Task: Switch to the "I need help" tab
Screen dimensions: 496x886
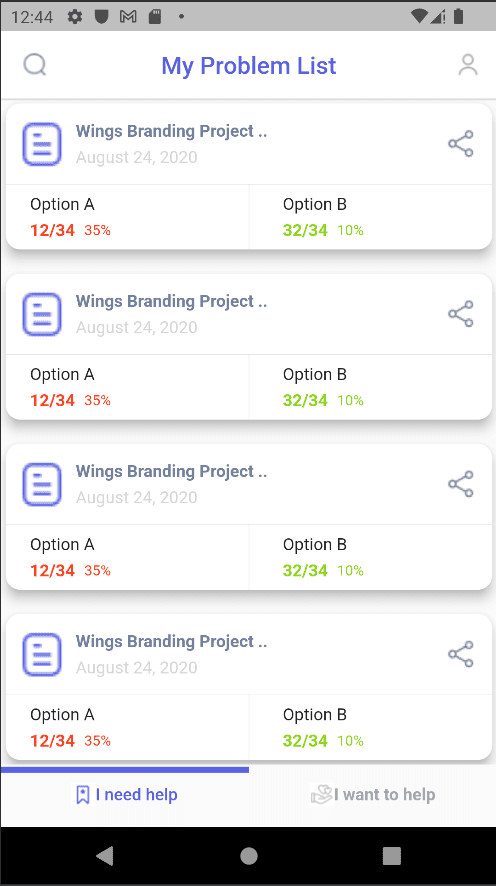Action: pyautogui.click(x=125, y=795)
